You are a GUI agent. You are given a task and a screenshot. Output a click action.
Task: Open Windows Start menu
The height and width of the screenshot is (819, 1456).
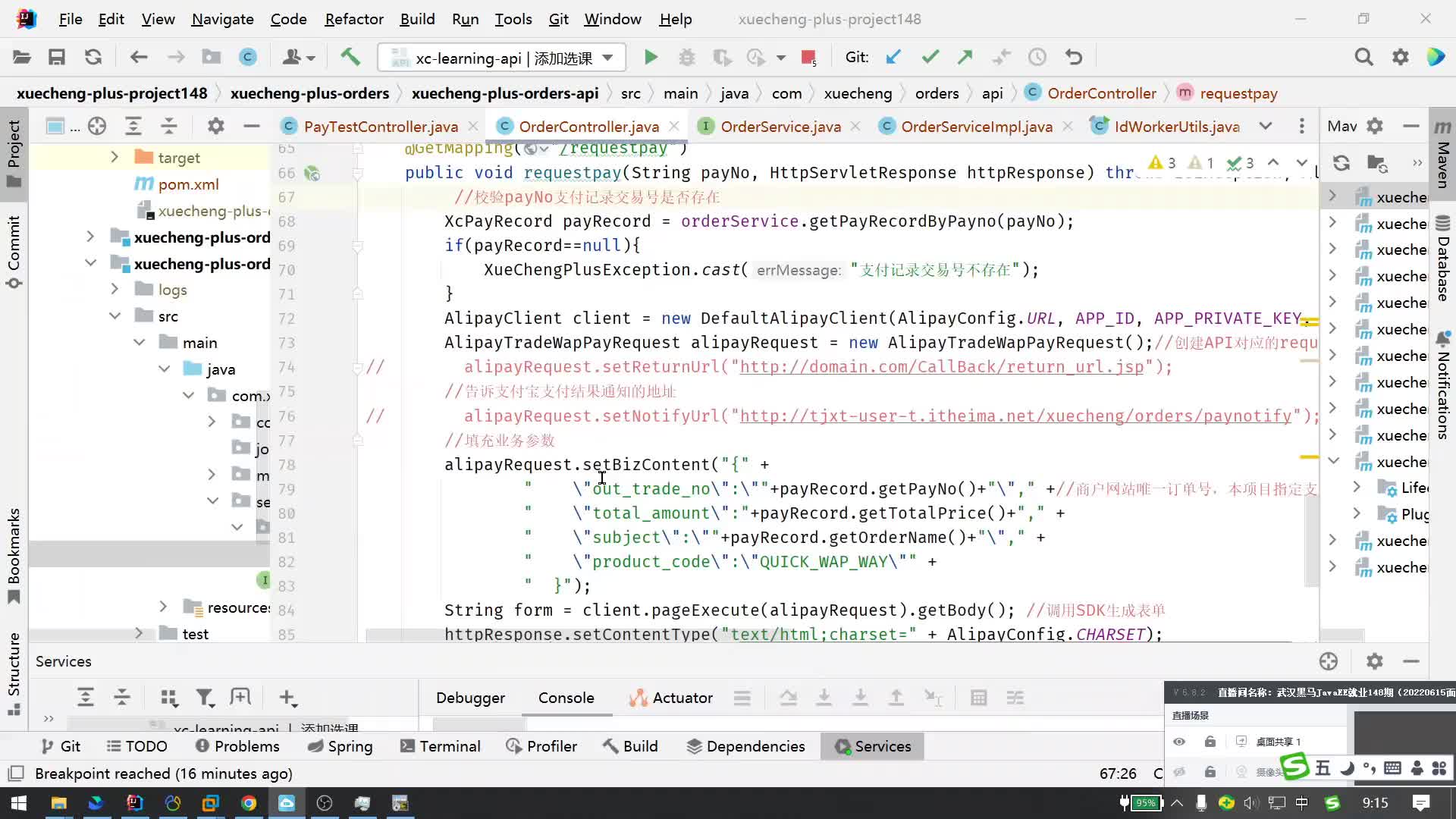point(19,803)
